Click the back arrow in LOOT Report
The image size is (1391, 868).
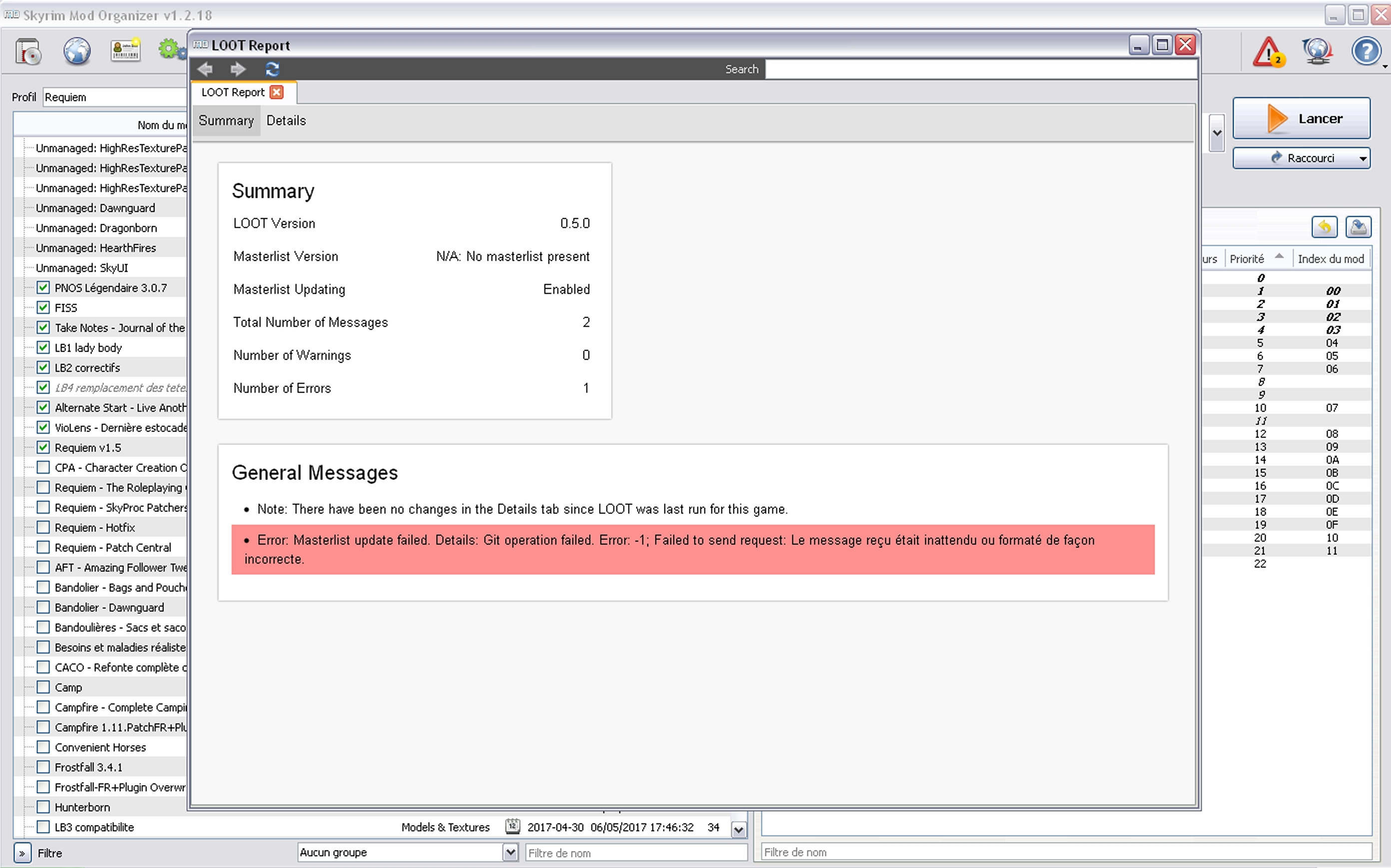coord(206,69)
